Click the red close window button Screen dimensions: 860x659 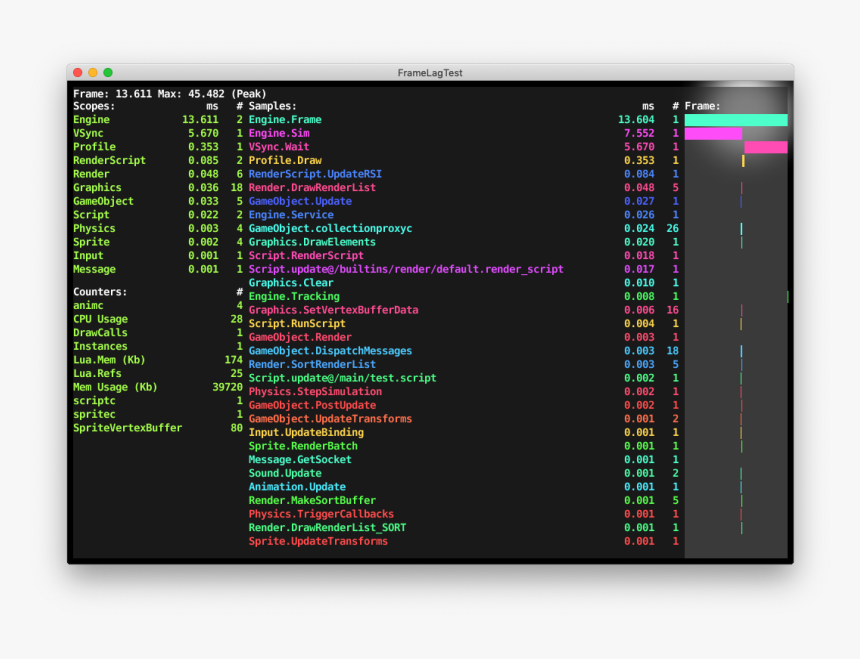point(78,72)
